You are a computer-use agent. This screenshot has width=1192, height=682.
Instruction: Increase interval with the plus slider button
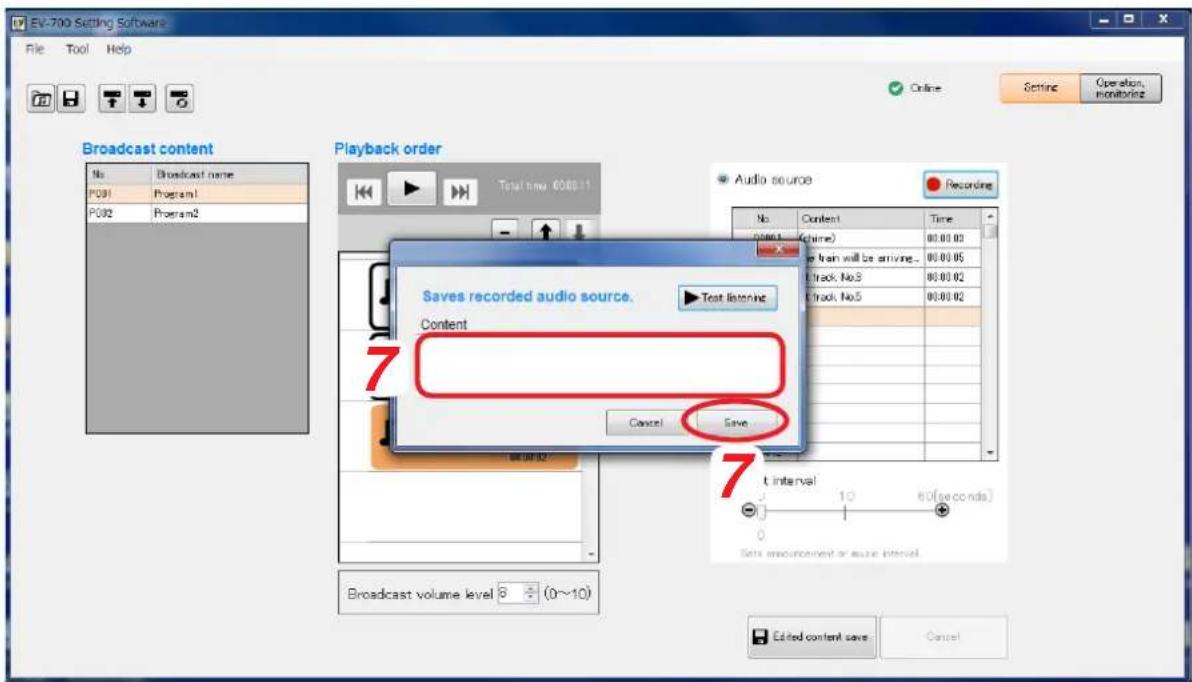[x=942, y=510]
